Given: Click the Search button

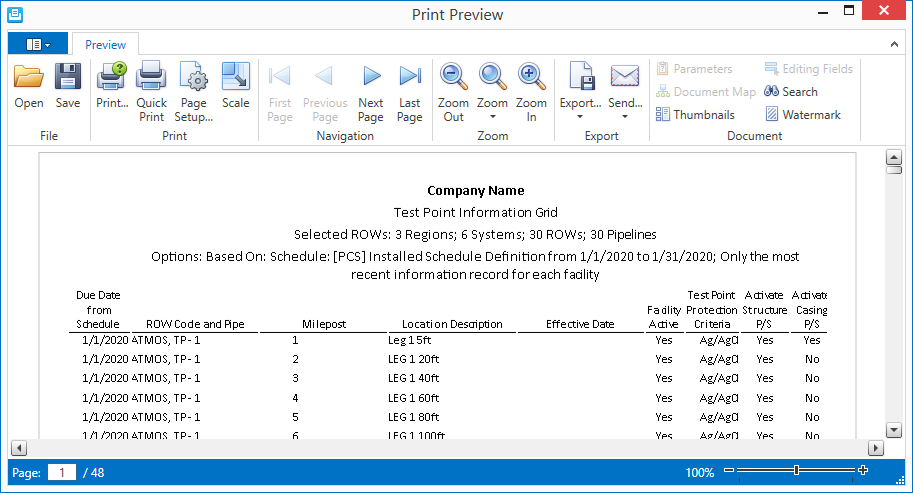Looking at the screenshot, I should pos(791,92).
